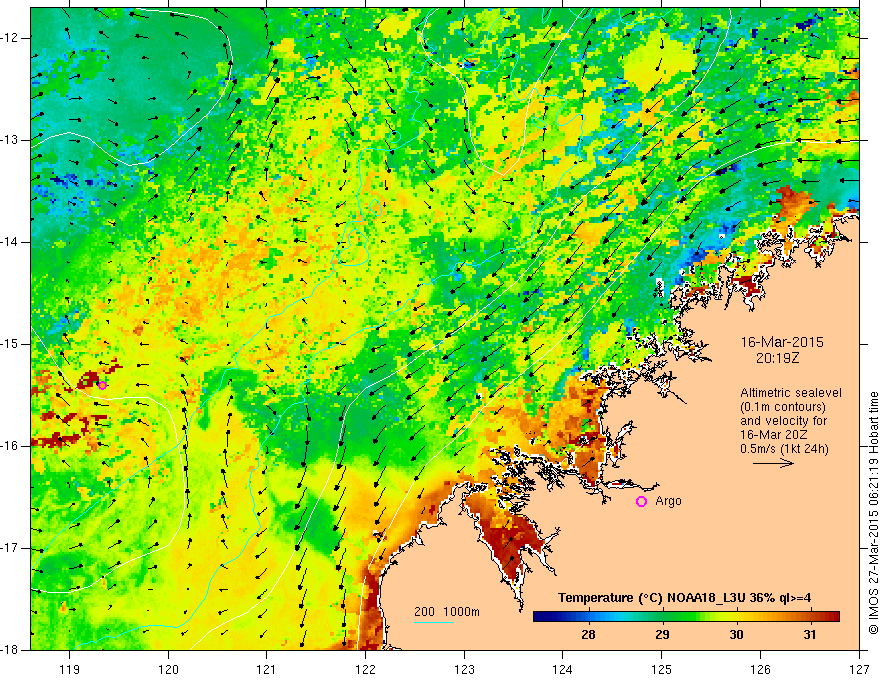Image resolution: width=880 pixels, height=680 pixels.
Task: Click the '29' color bar tick label
Action: point(662,635)
